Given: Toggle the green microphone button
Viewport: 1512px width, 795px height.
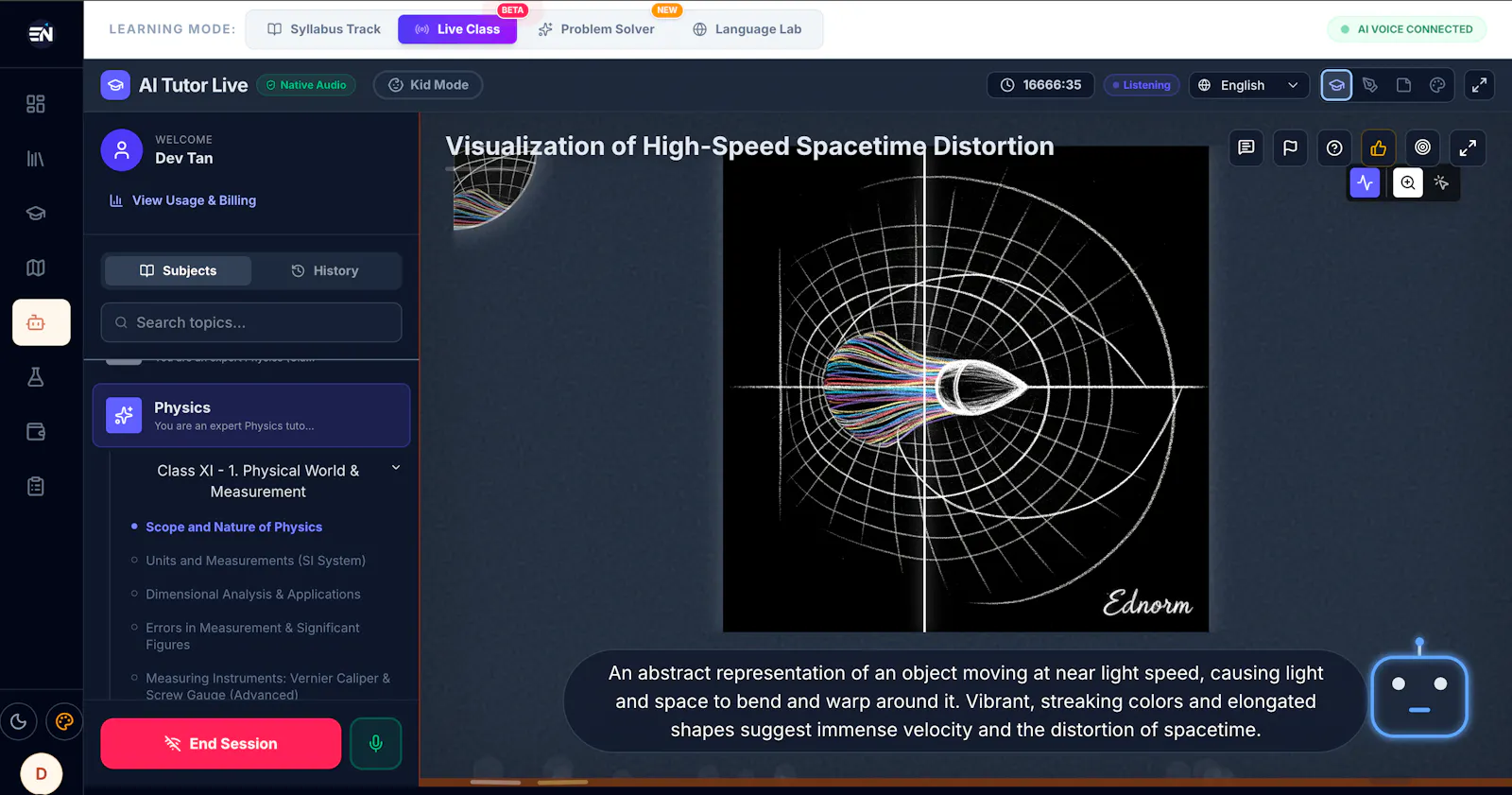Looking at the screenshot, I should (376, 744).
